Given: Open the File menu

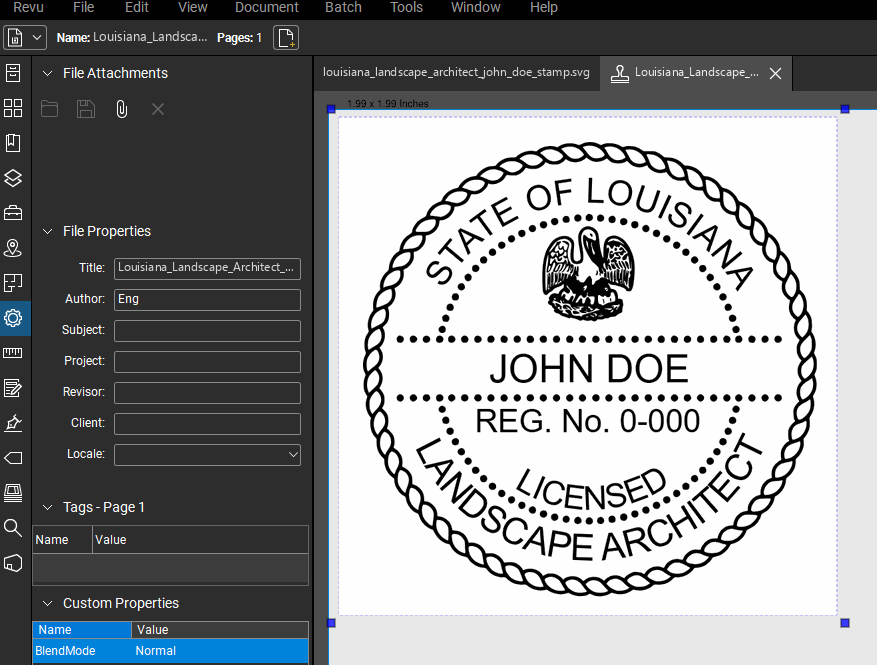Looking at the screenshot, I should tap(83, 7).
